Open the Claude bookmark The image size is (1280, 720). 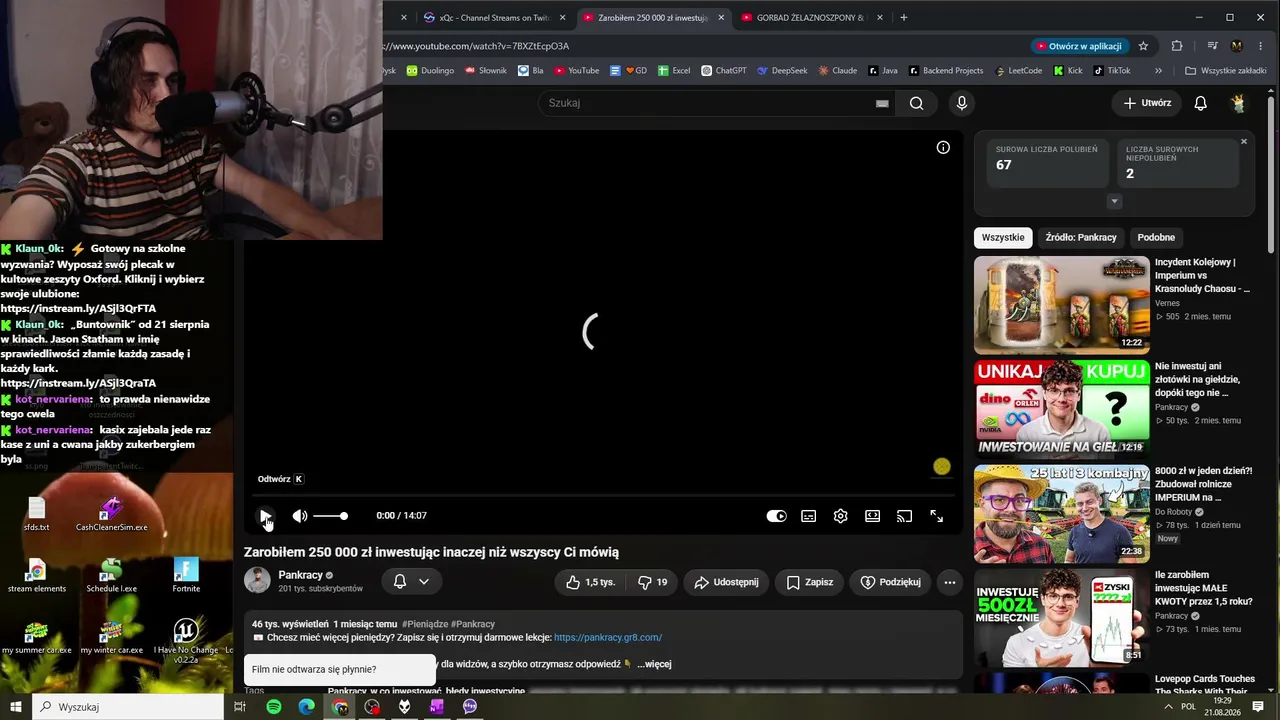point(837,71)
